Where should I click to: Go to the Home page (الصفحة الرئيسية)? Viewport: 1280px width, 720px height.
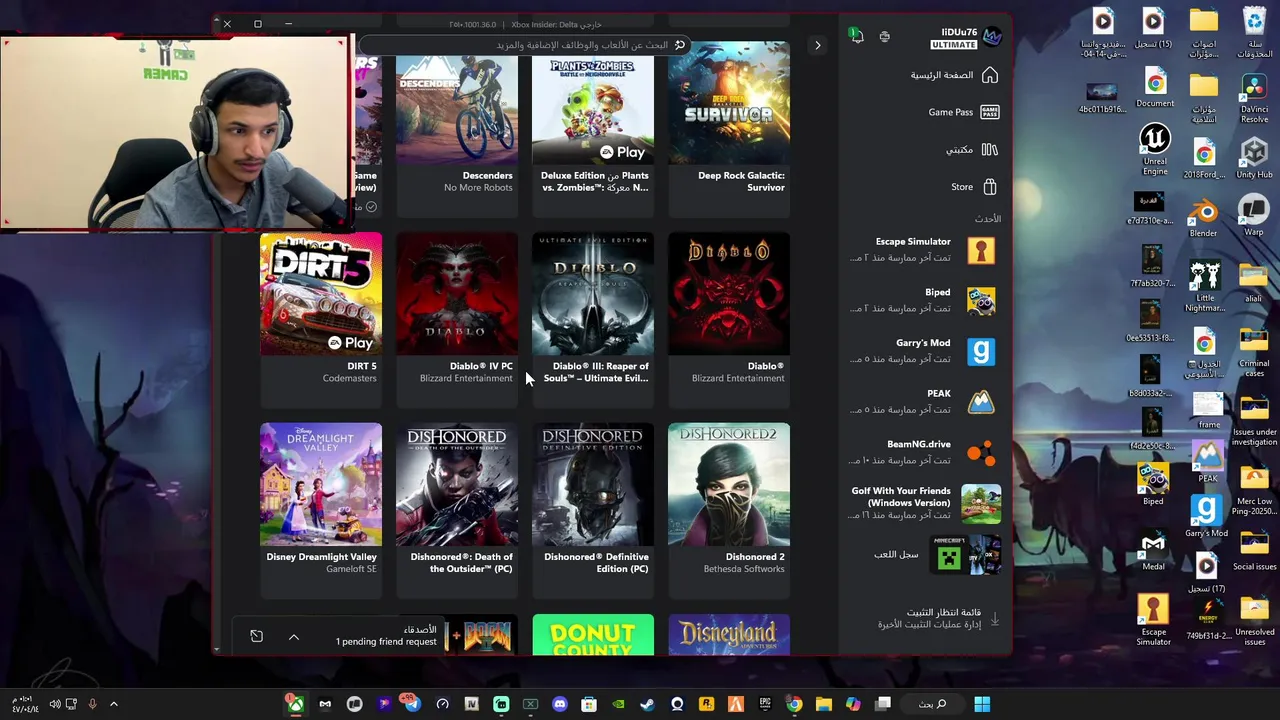click(953, 75)
